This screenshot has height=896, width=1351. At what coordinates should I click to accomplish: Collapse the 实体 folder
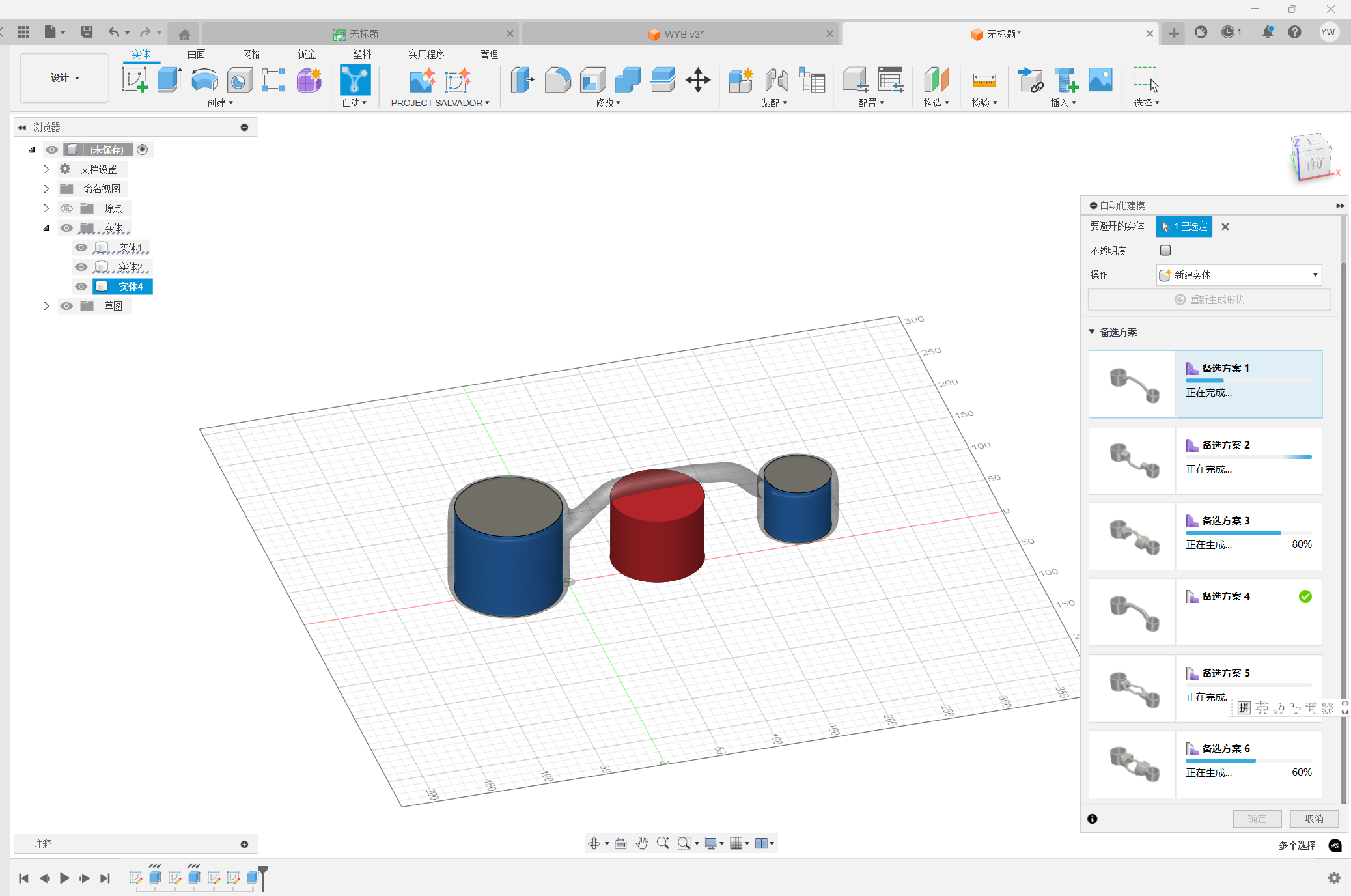46,228
